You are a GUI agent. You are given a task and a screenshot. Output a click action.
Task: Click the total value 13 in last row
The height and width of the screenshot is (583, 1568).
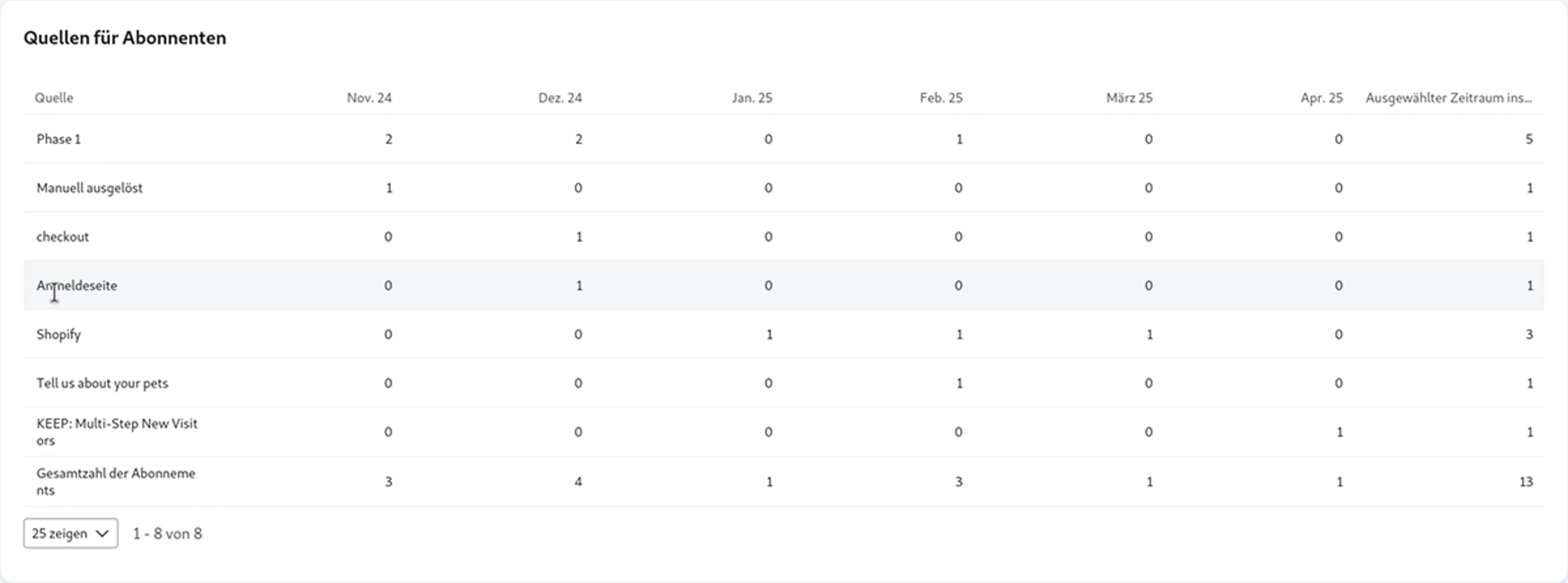click(x=1525, y=482)
